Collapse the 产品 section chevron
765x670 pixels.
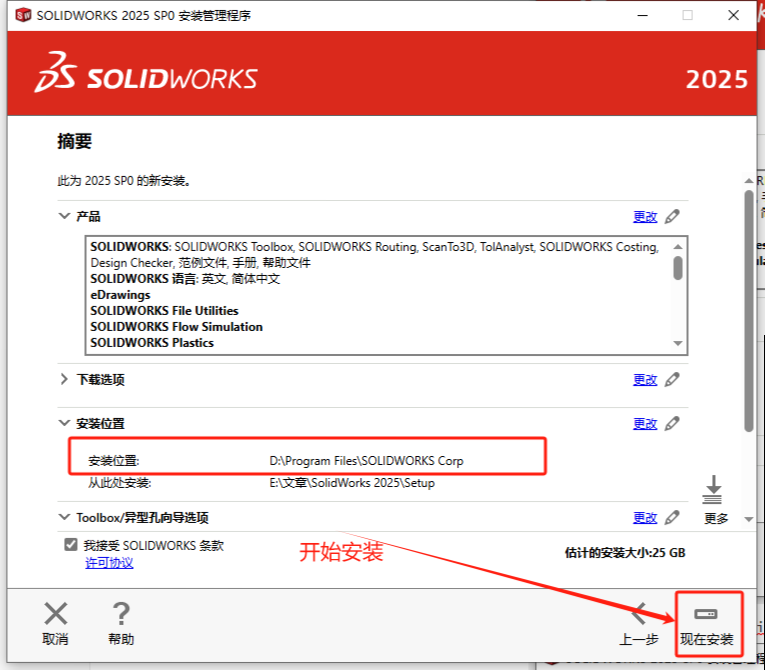64,216
